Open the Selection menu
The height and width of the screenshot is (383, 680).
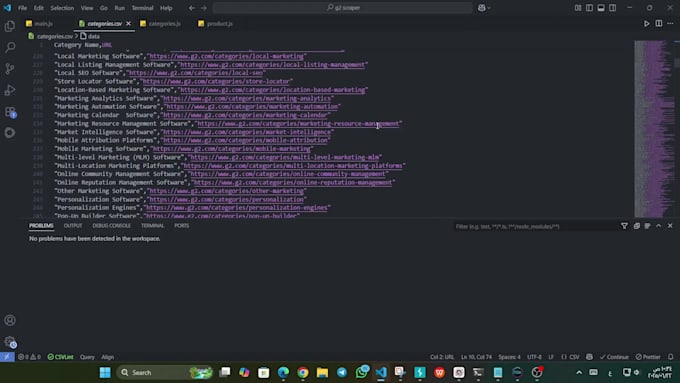(x=62, y=8)
